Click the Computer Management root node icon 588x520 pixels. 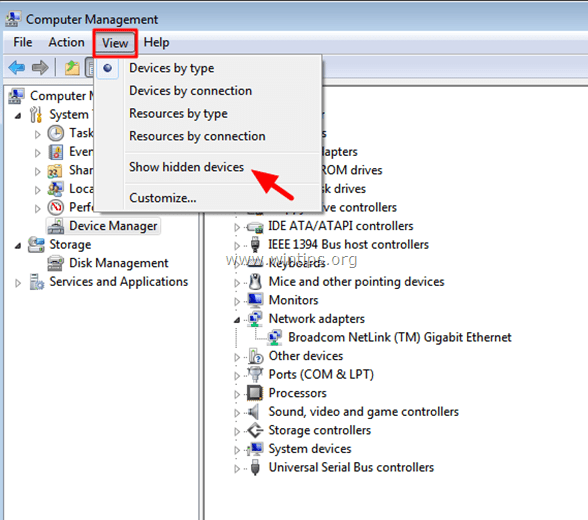(x=16, y=96)
